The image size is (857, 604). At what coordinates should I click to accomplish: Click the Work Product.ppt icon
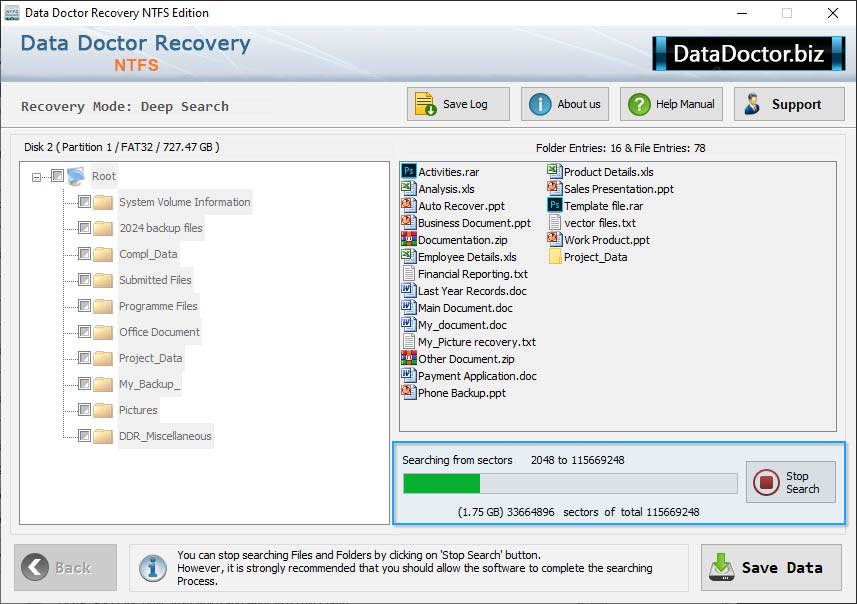[554, 239]
